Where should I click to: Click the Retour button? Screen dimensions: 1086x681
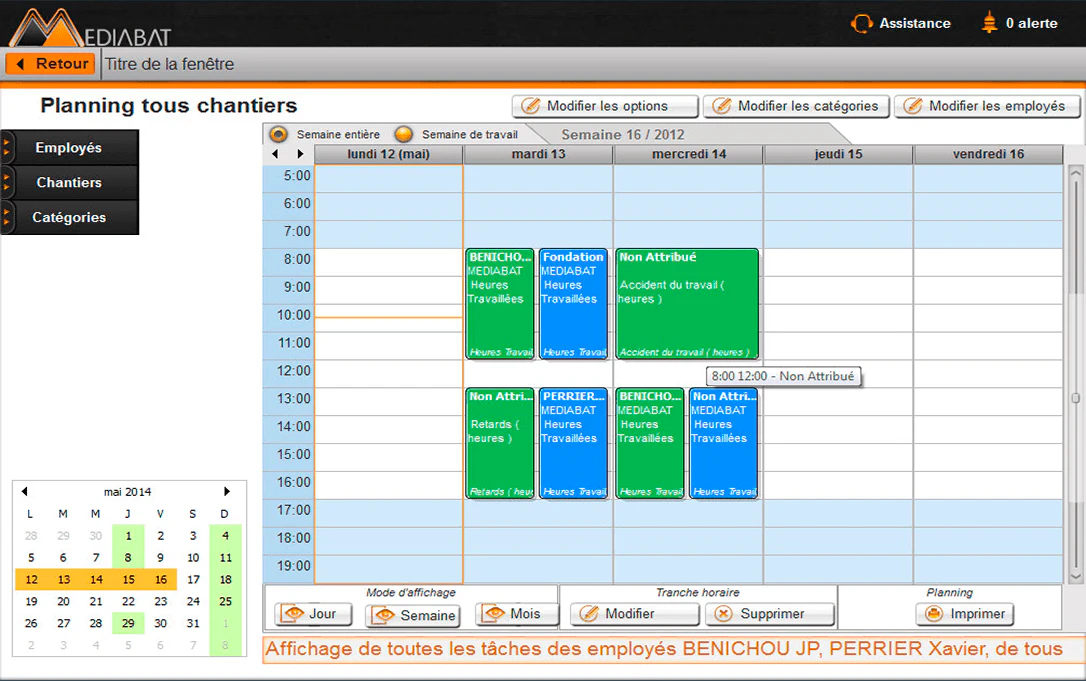point(51,64)
